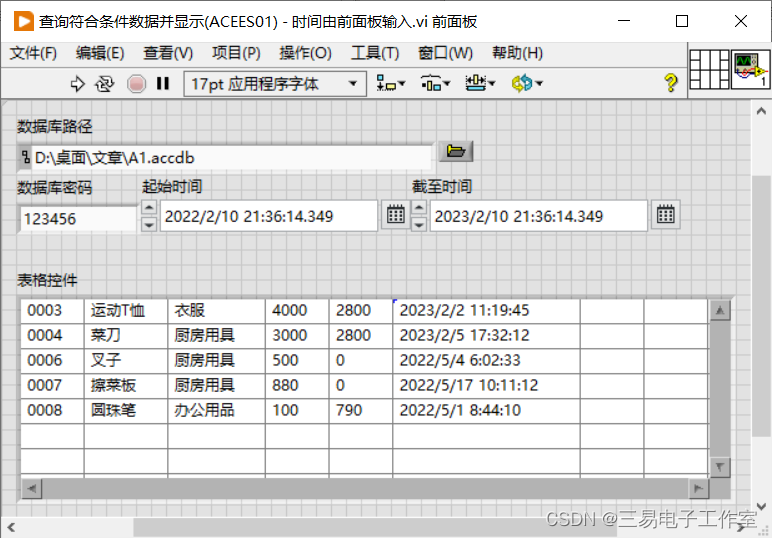Image resolution: width=772 pixels, height=538 pixels.
Task: Open the 窗口(W) menu
Action: point(445,53)
